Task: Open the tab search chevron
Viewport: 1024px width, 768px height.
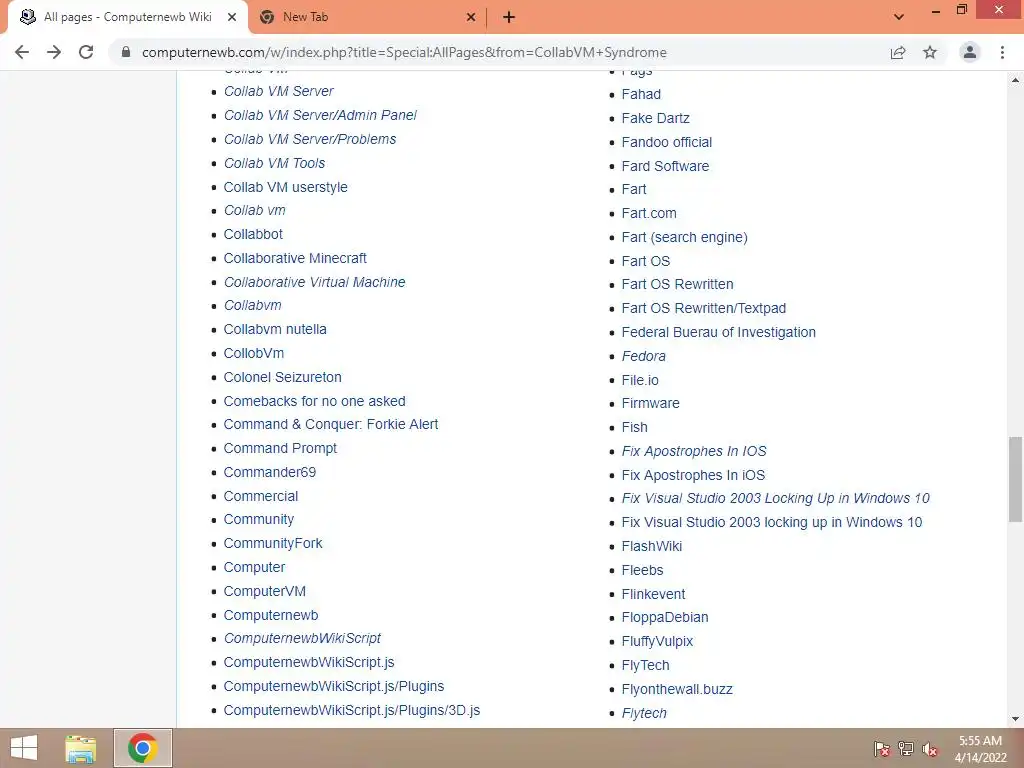Action: point(899,18)
